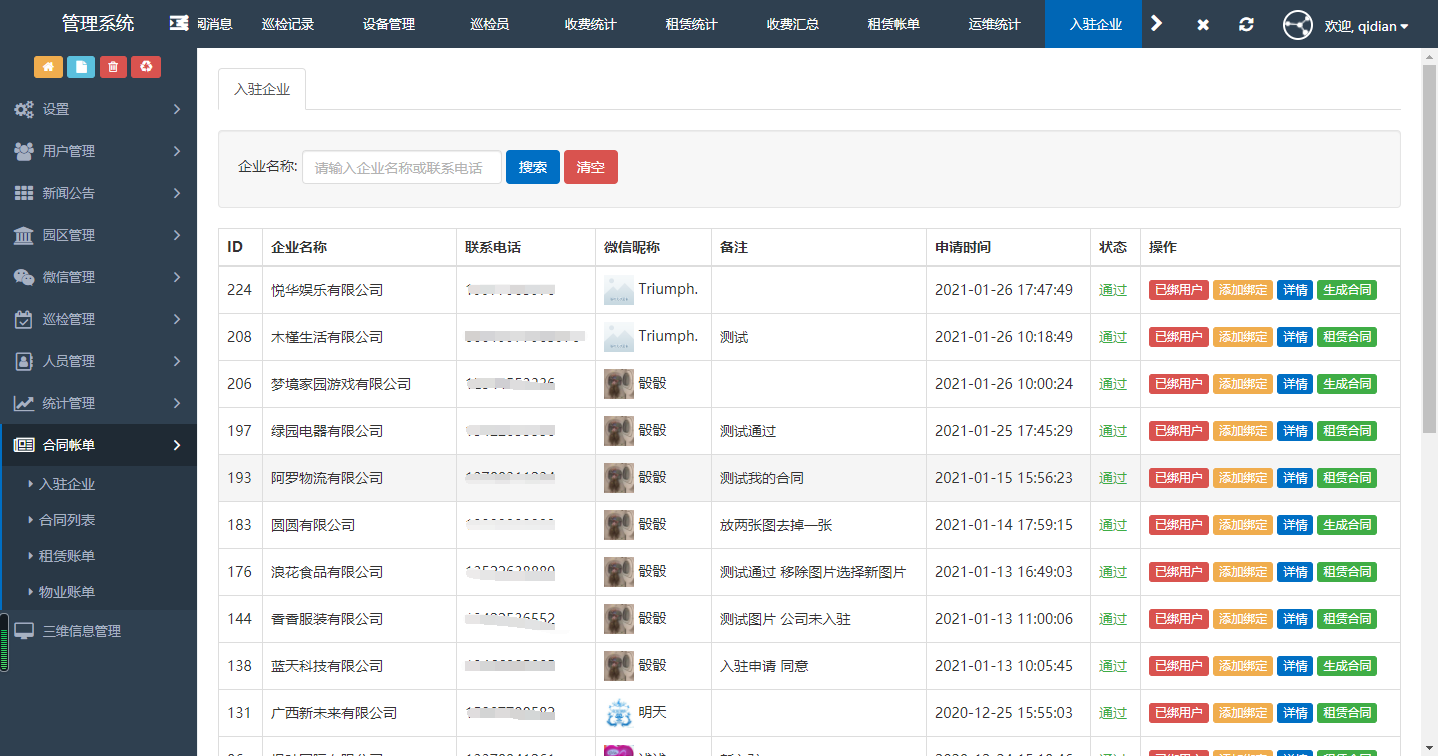The image size is (1438, 756).
Task: Click the gears icon beside 设置
Action: pyautogui.click(x=24, y=109)
